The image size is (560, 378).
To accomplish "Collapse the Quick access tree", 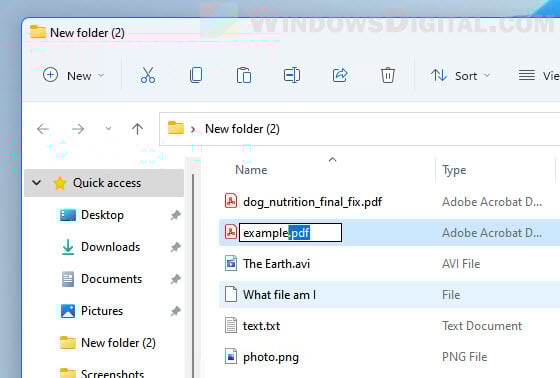I will point(36,183).
